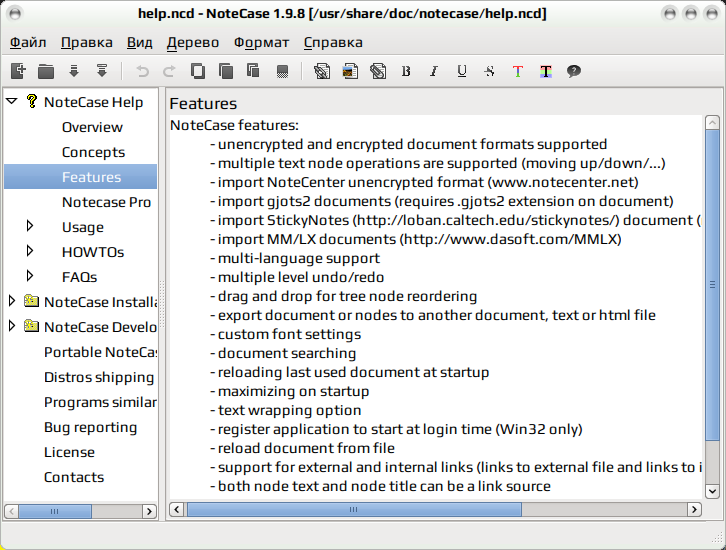Select the Contacts node
The image size is (726, 550).
[74, 477]
